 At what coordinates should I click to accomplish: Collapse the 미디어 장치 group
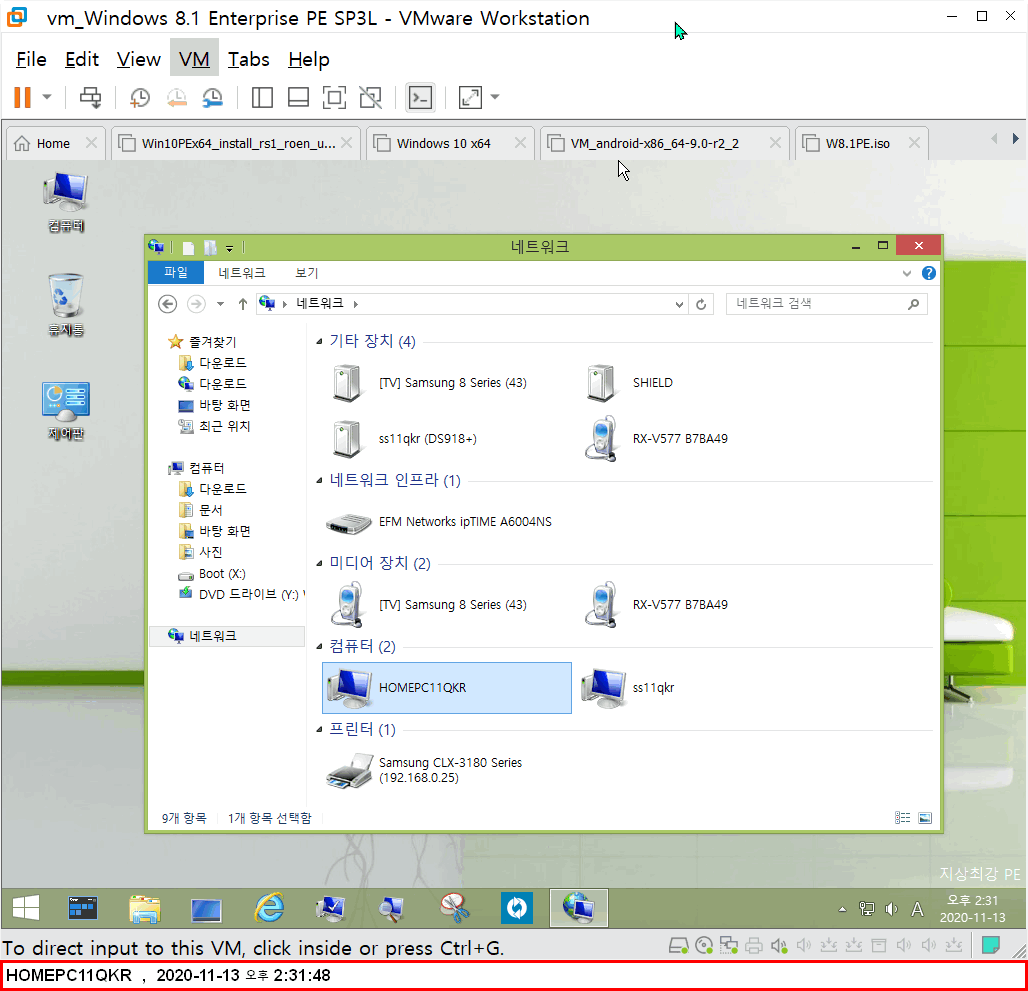pyautogui.click(x=319, y=564)
